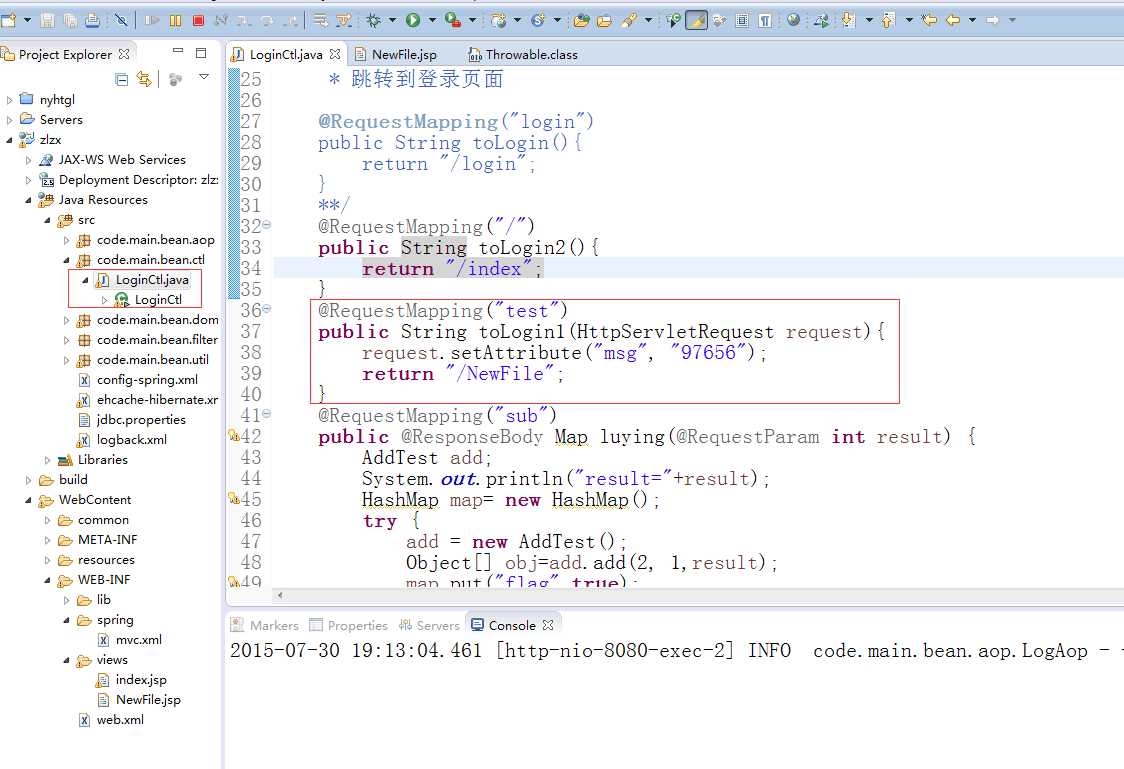The image size is (1124, 769).
Task: Toggle Link with Editor in Project Explorer
Action: 144,79
